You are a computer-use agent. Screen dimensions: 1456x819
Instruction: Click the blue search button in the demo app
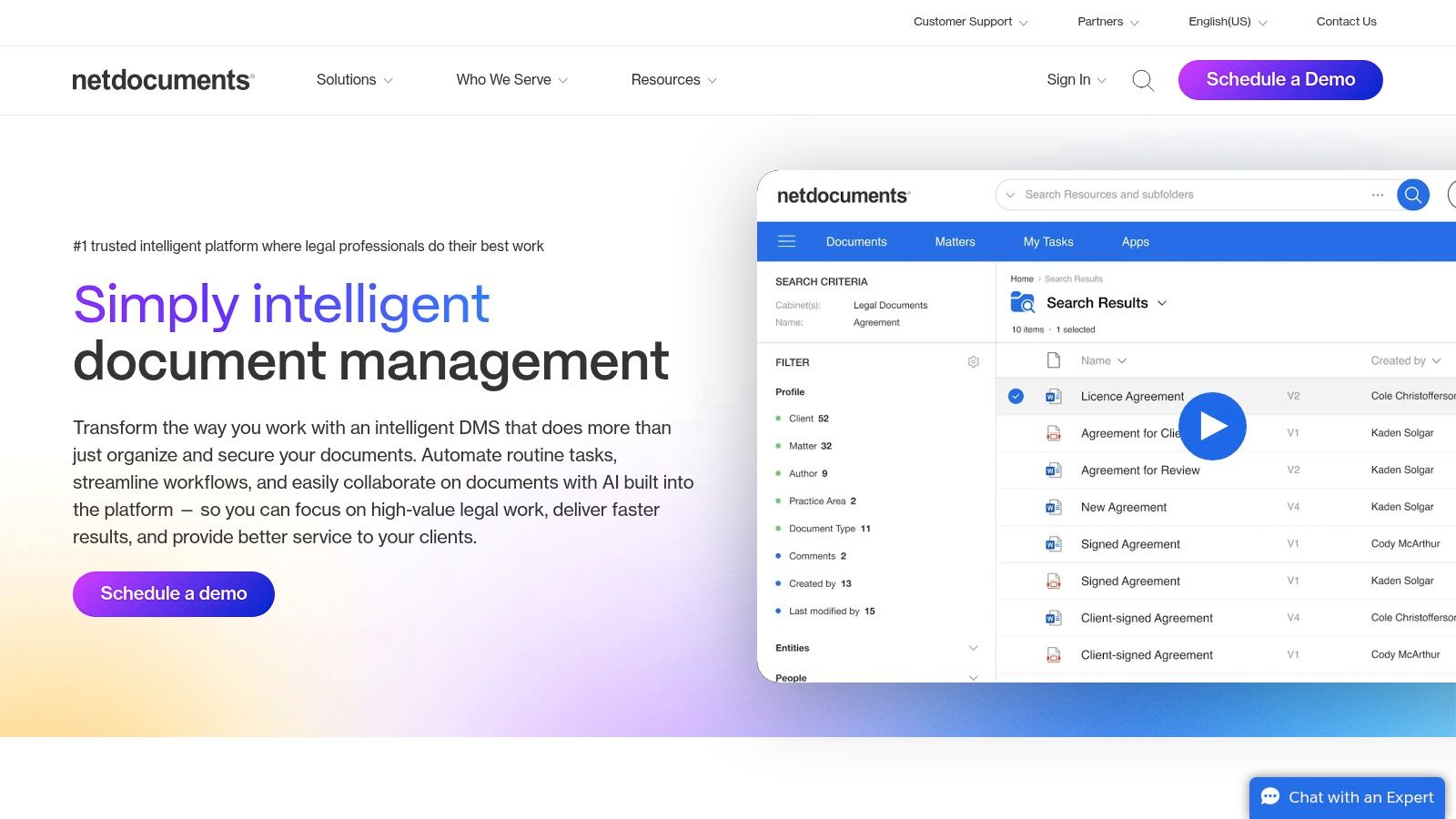[x=1413, y=195]
